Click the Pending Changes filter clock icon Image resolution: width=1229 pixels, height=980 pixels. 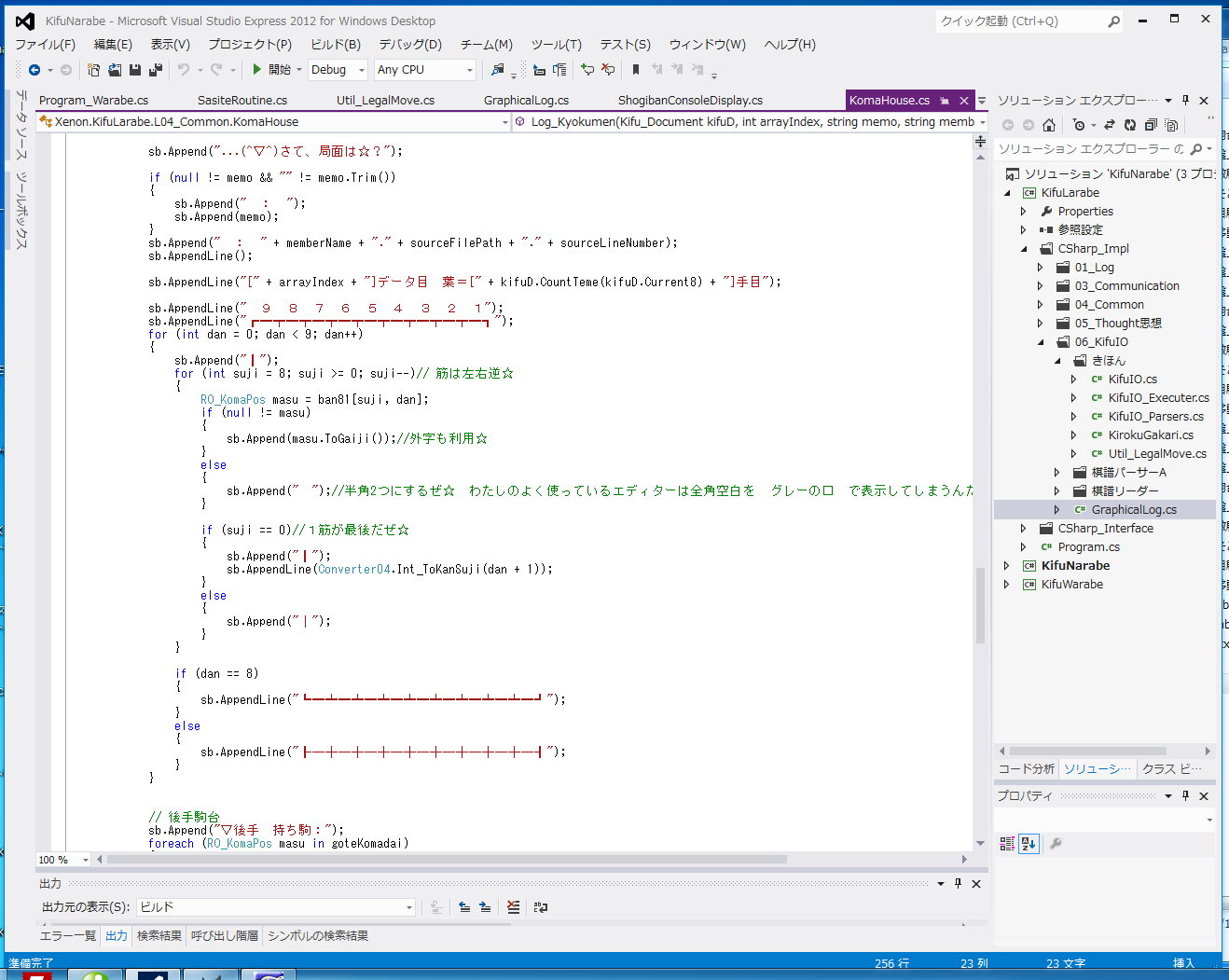(x=1079, y=125)
